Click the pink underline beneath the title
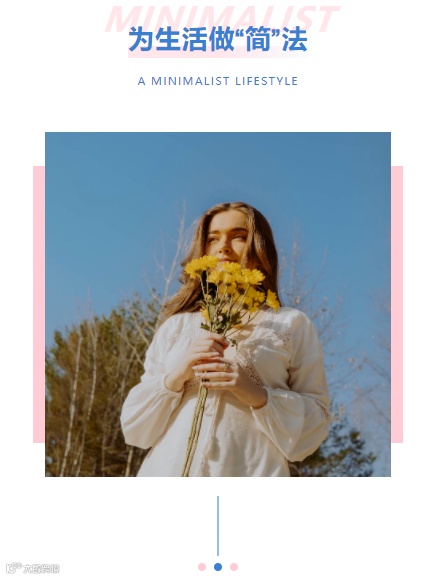Screen dimensions: 435x579 218,54
